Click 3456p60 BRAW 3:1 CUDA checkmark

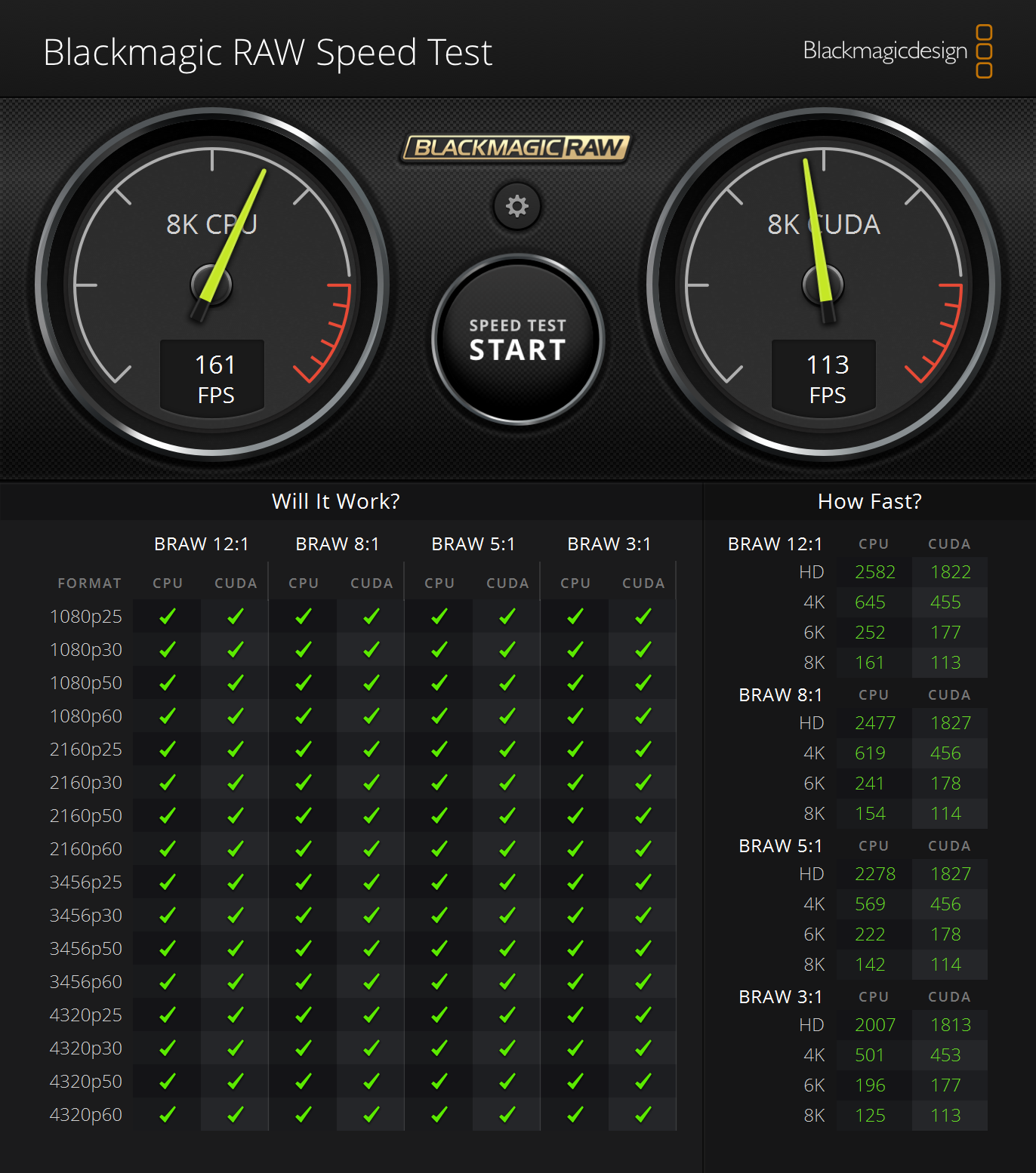pos(643,982)
